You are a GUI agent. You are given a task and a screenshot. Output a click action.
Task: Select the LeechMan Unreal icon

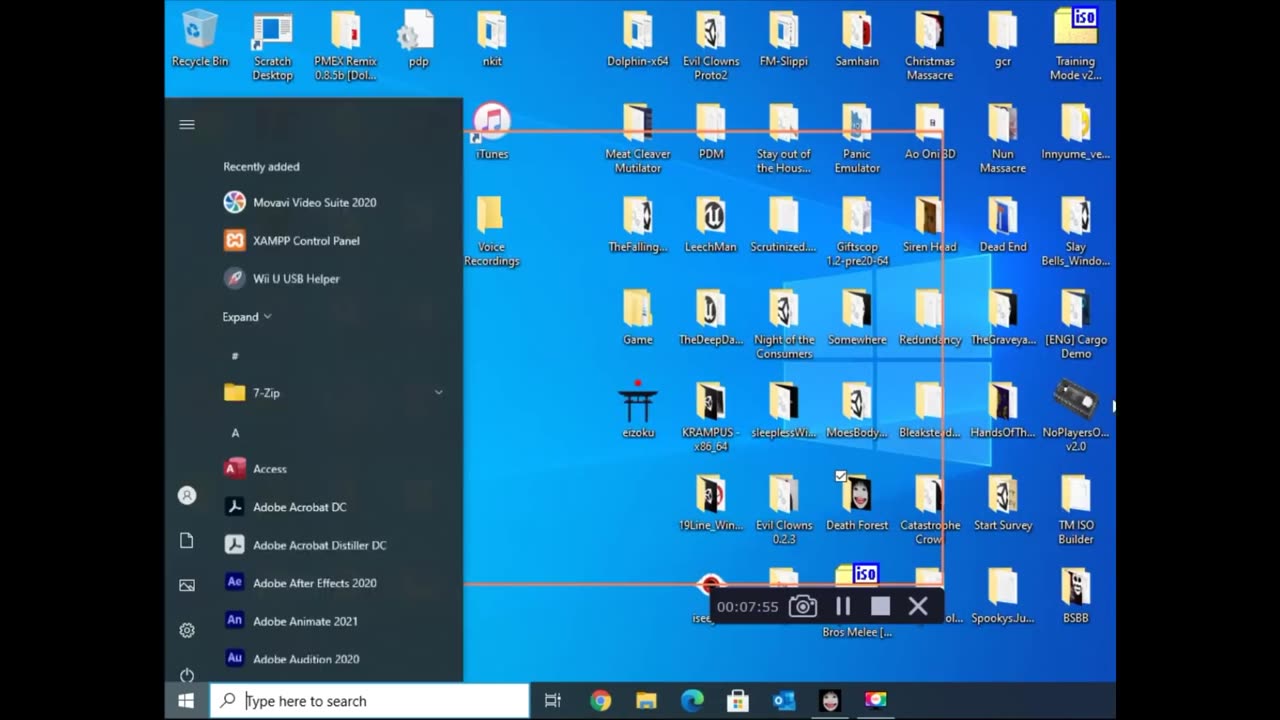(x=711, y=225)
